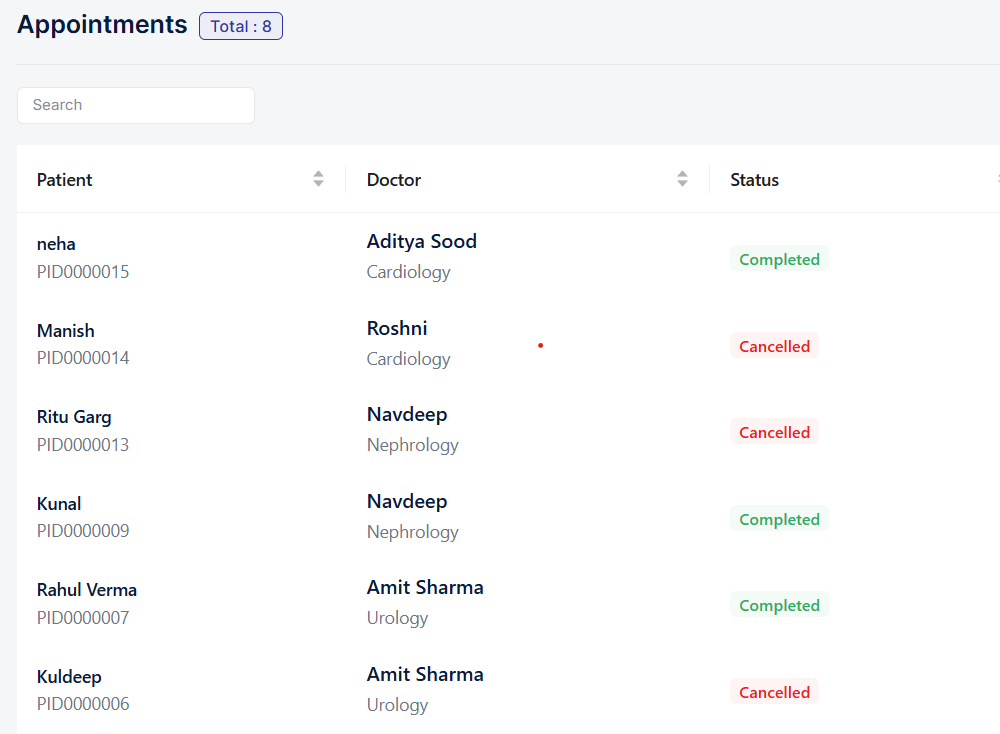Image resolution: width=1000 pixels, height=734 pixels.
Task: Click doctor Aditya Sood
Action: click(x=422, y=241)
